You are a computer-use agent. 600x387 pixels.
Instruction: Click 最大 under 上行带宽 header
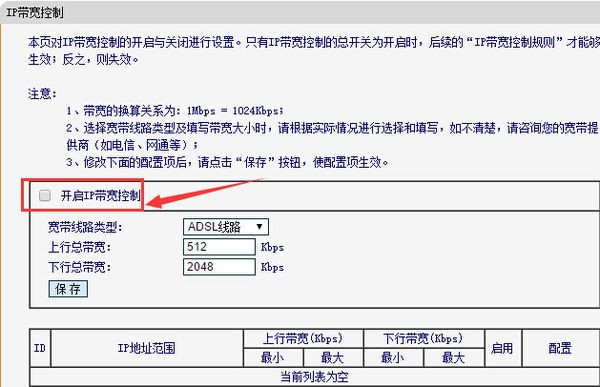tap(333, 358)
